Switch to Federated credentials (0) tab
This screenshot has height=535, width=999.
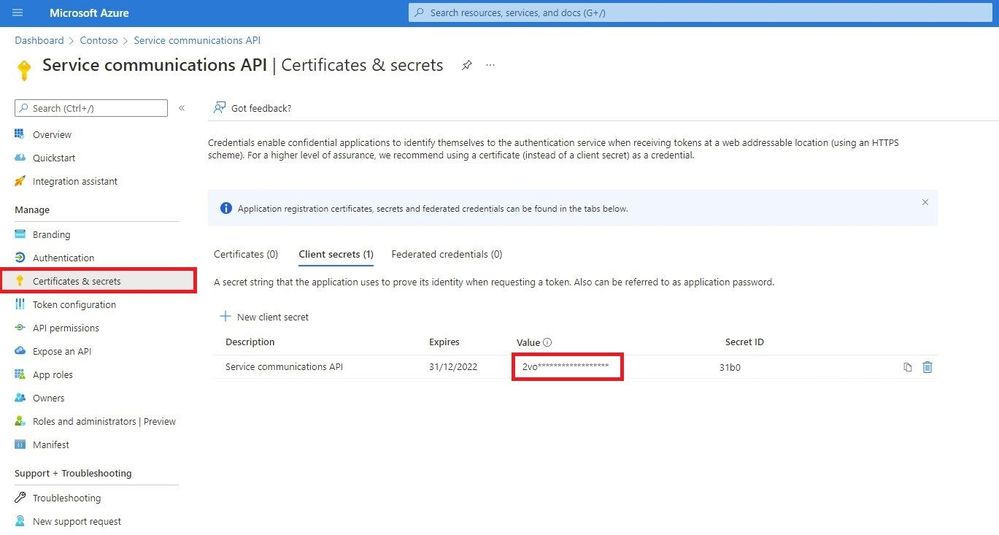click(447, 254)
